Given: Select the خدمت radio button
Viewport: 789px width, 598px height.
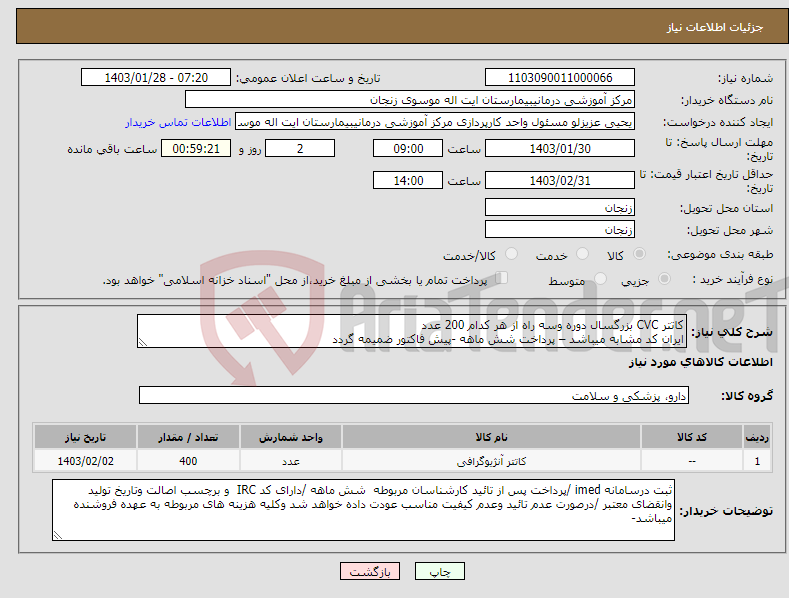Looking at the screenshot, I should point(582,254).
